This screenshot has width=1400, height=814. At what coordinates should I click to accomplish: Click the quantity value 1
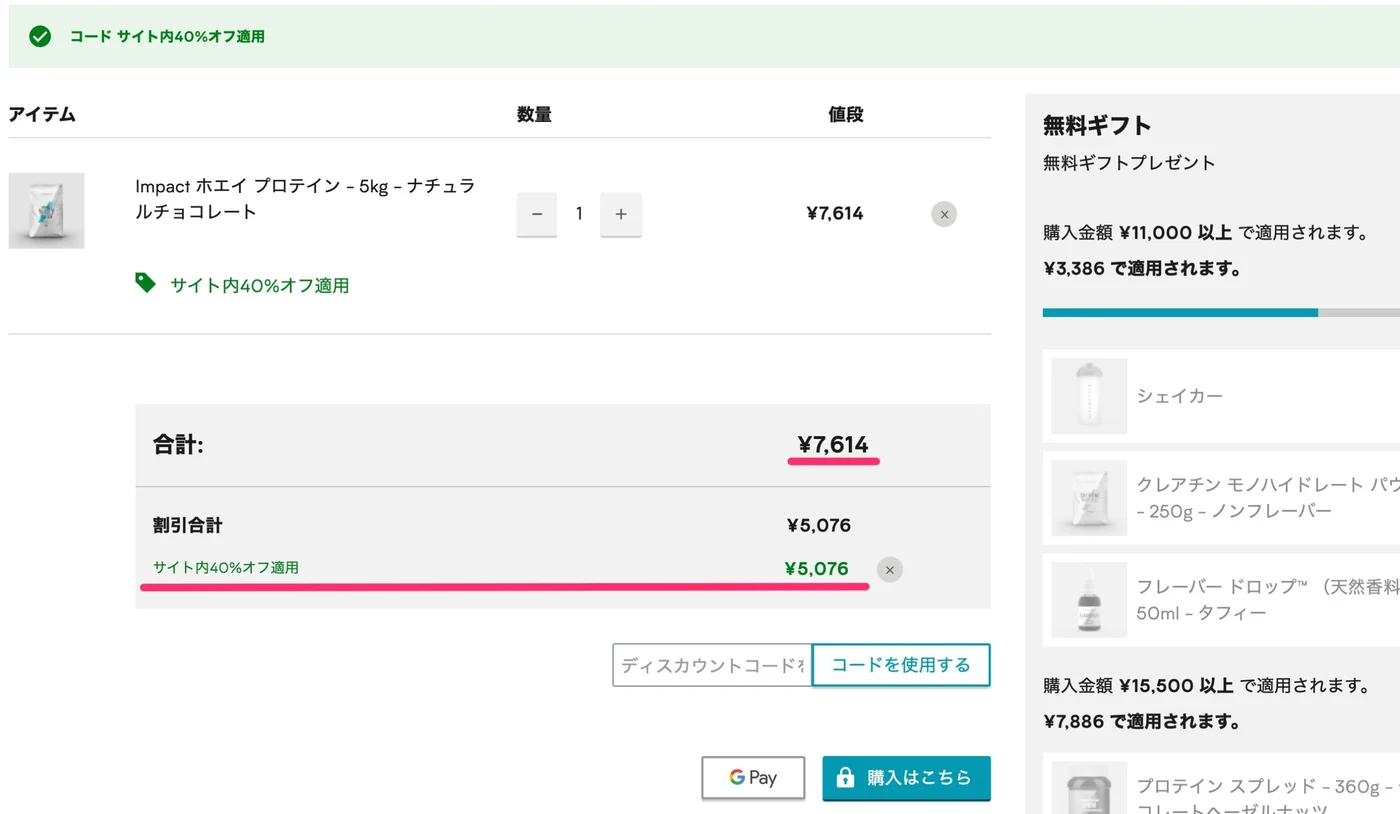coord(579,214)
